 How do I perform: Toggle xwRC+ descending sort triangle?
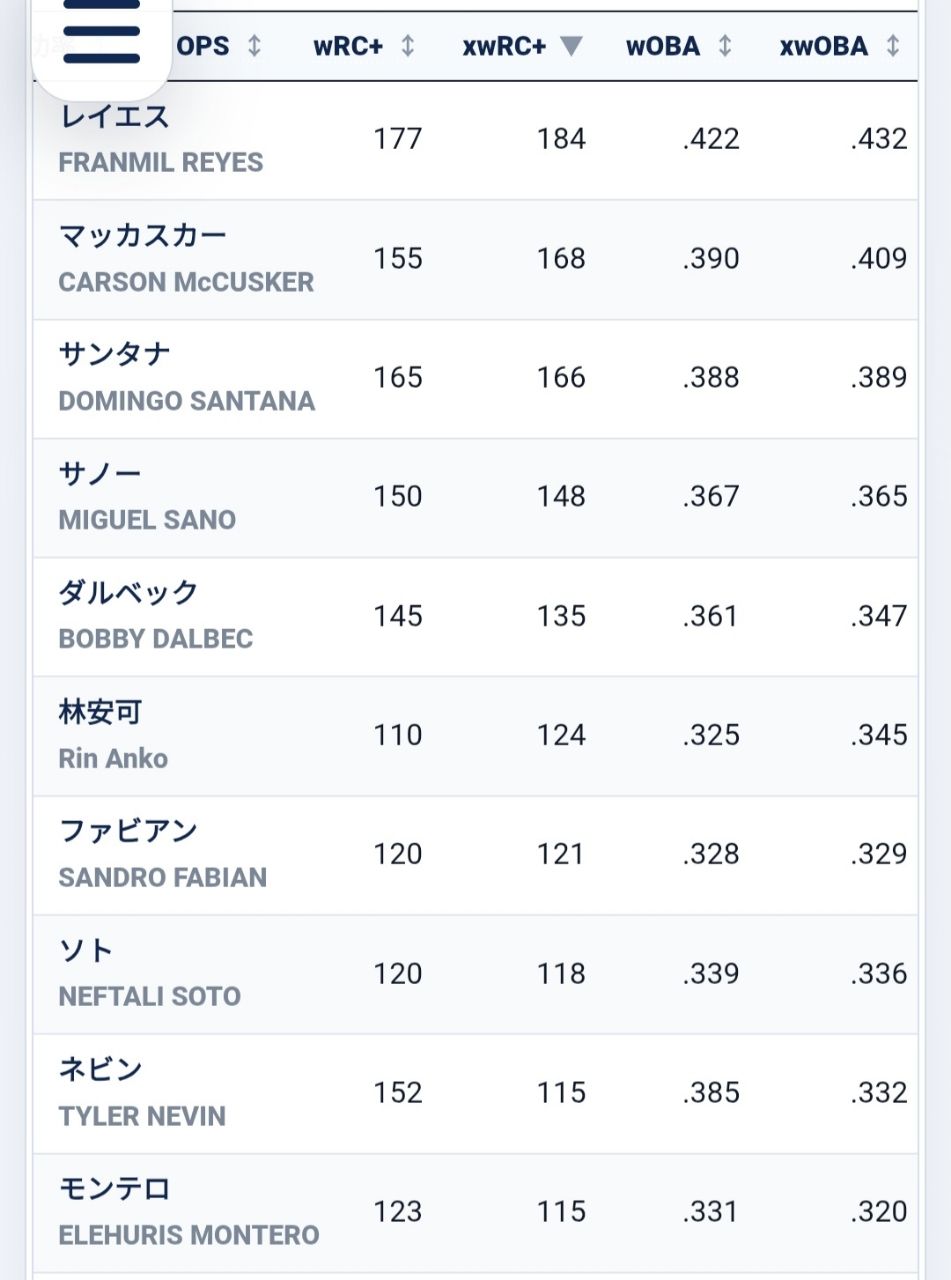[571, 46]
